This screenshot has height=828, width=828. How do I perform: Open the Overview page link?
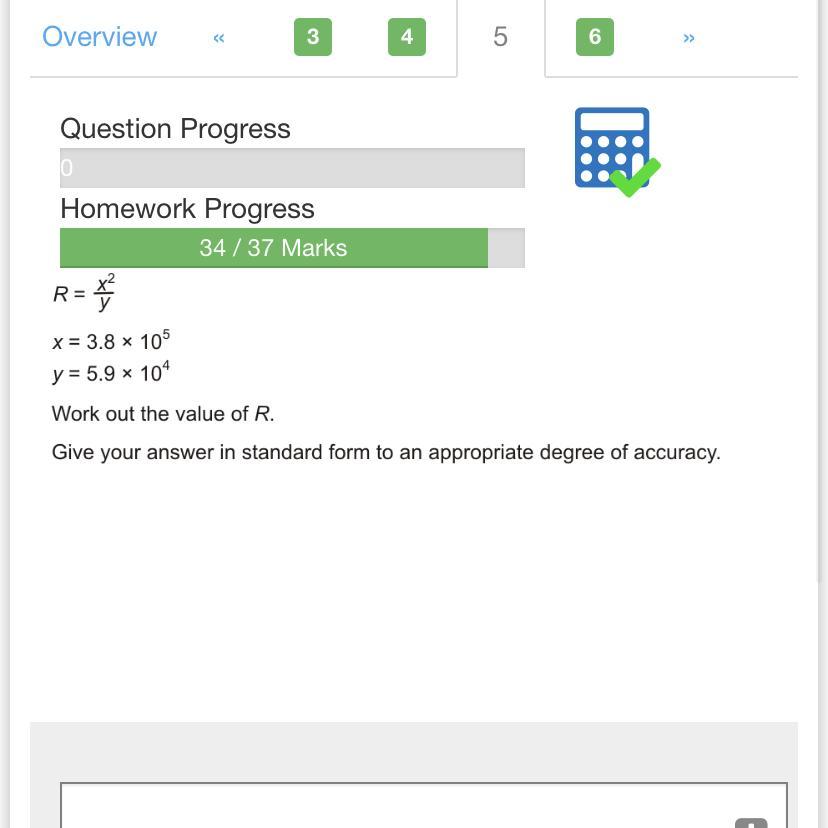pos(99,36)
